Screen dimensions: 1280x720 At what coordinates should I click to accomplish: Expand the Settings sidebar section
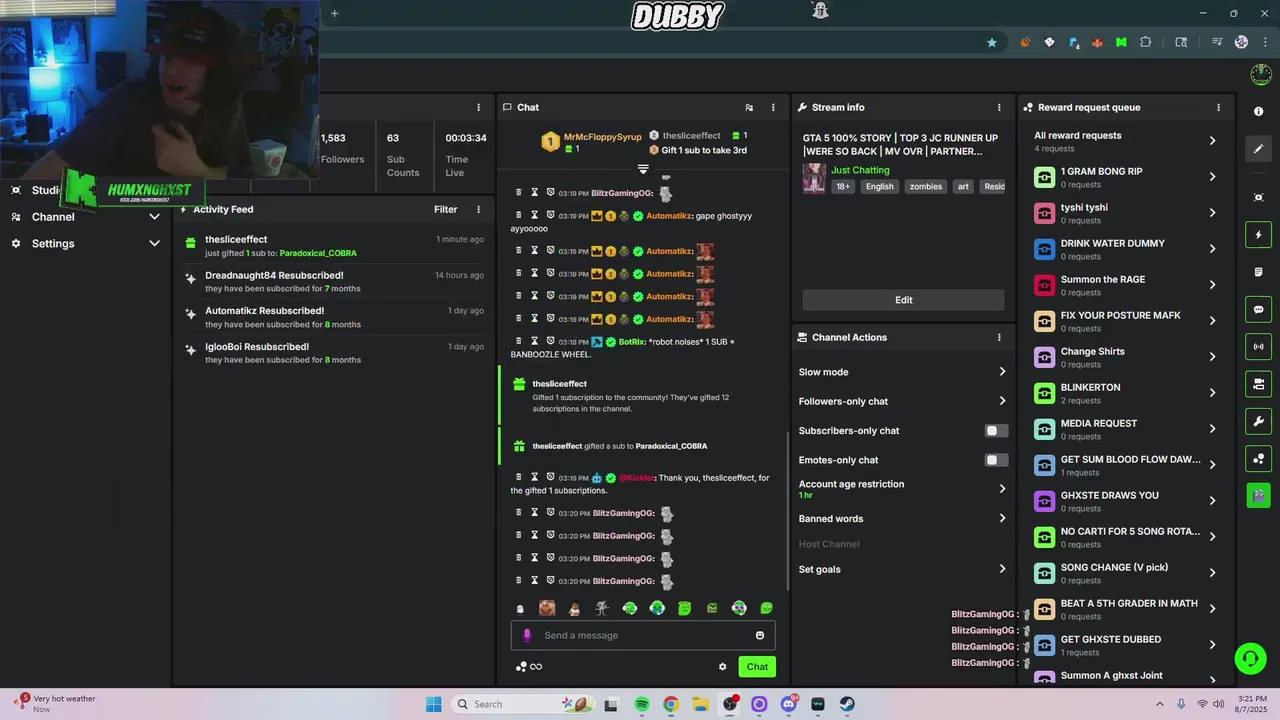click(86, 244)
